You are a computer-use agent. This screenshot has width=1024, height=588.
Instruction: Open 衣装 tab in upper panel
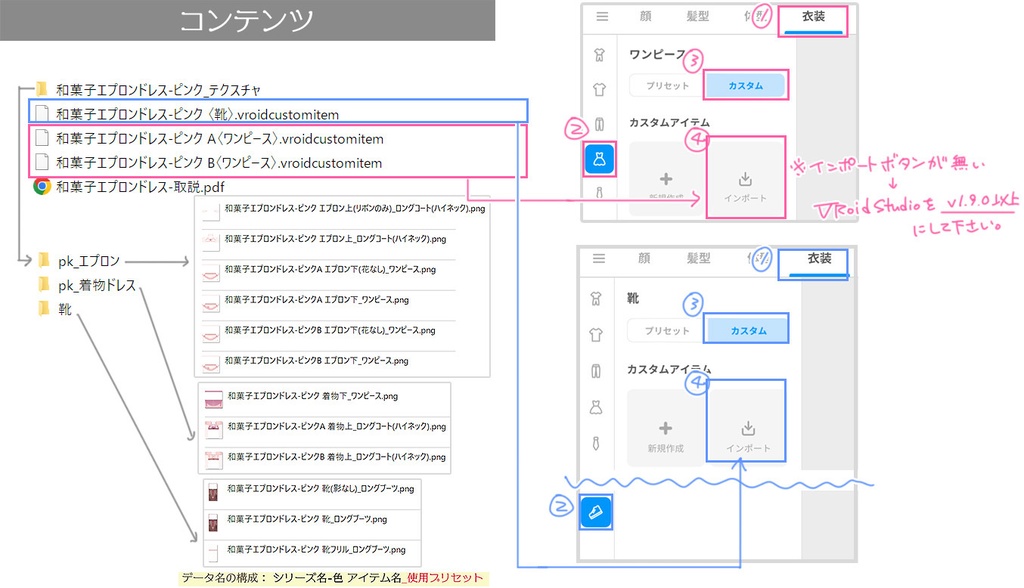pos(813,18)
